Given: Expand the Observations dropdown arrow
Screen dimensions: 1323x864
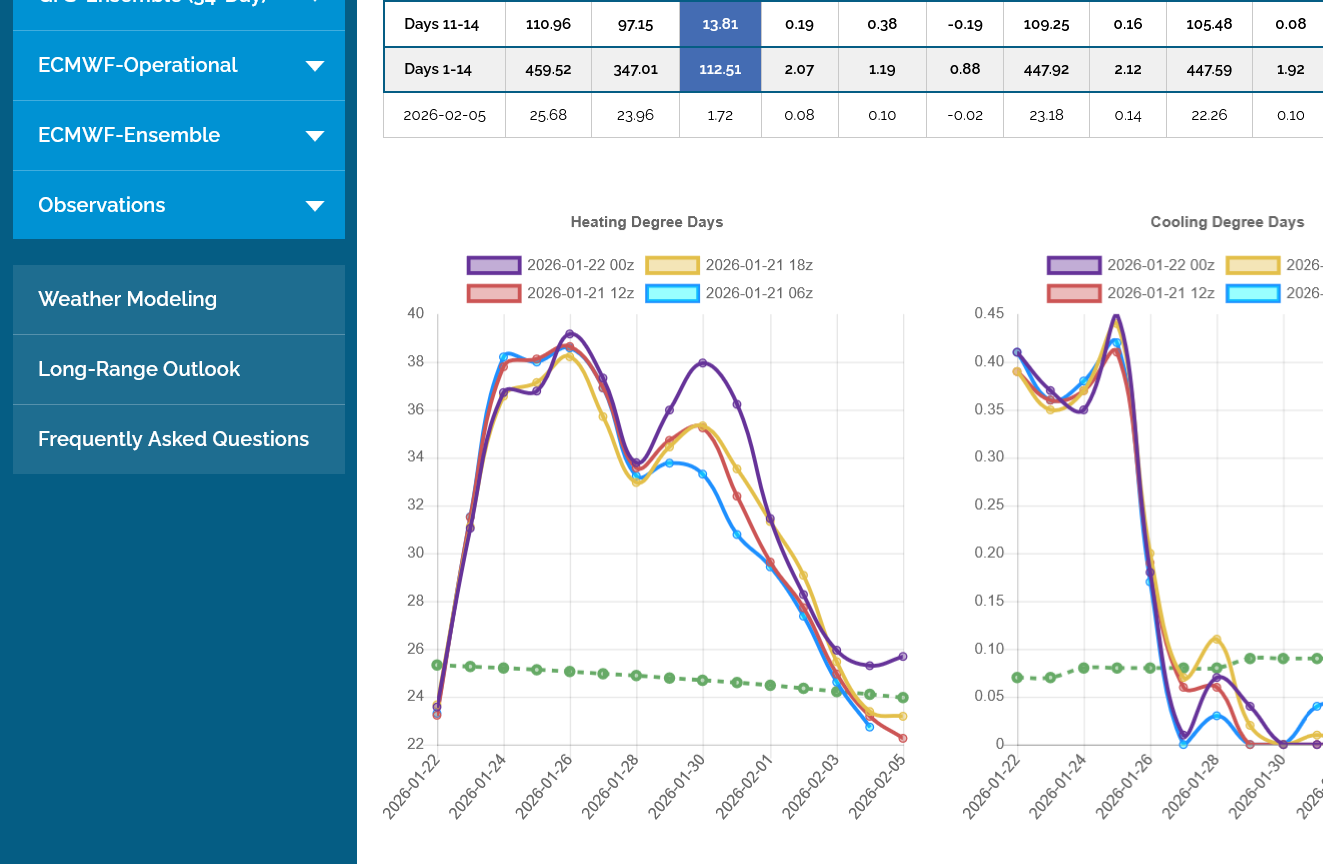Looking at the screenshot, I should coord(314,206).
